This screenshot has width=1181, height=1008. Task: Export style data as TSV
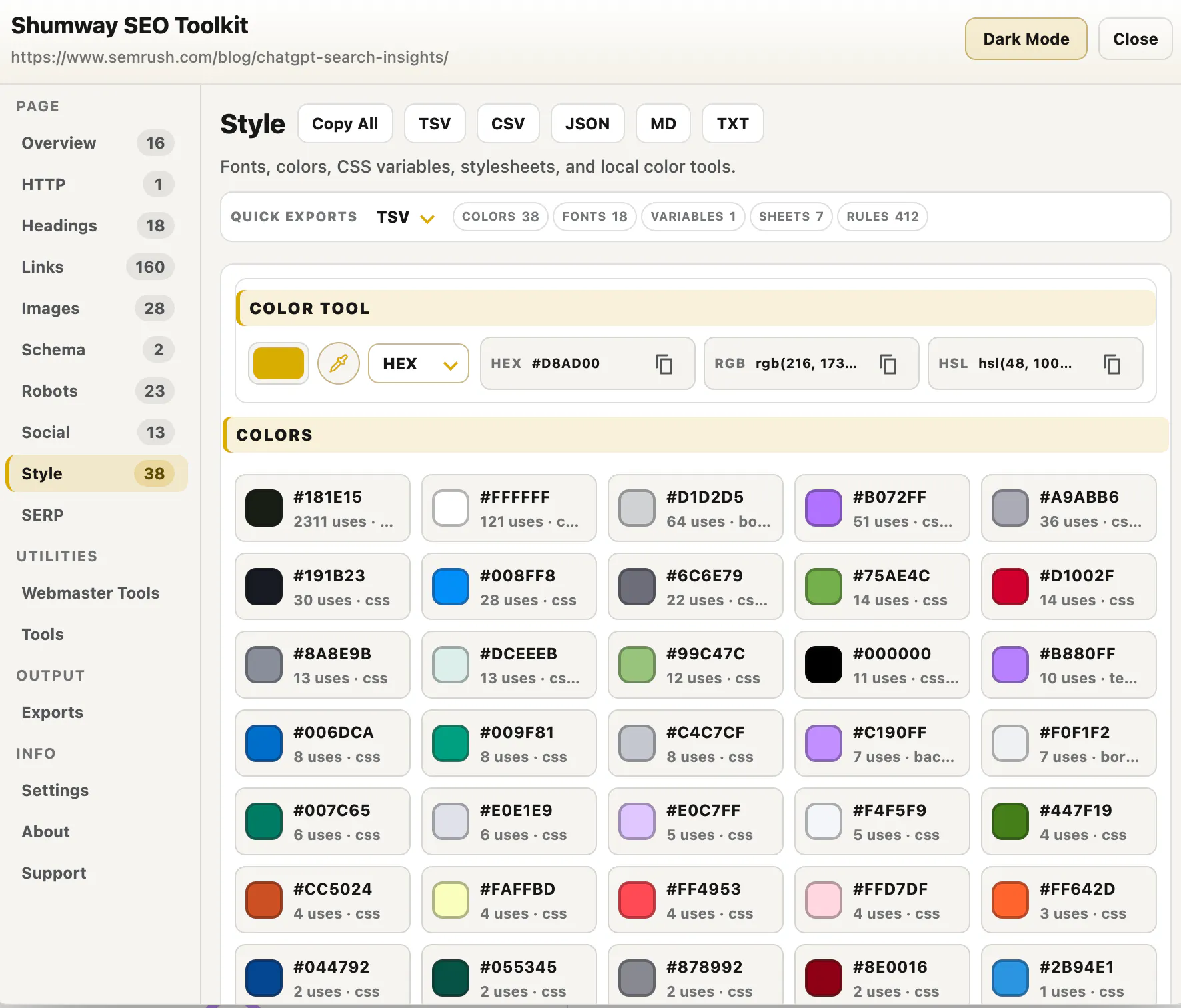coord(435,123)
